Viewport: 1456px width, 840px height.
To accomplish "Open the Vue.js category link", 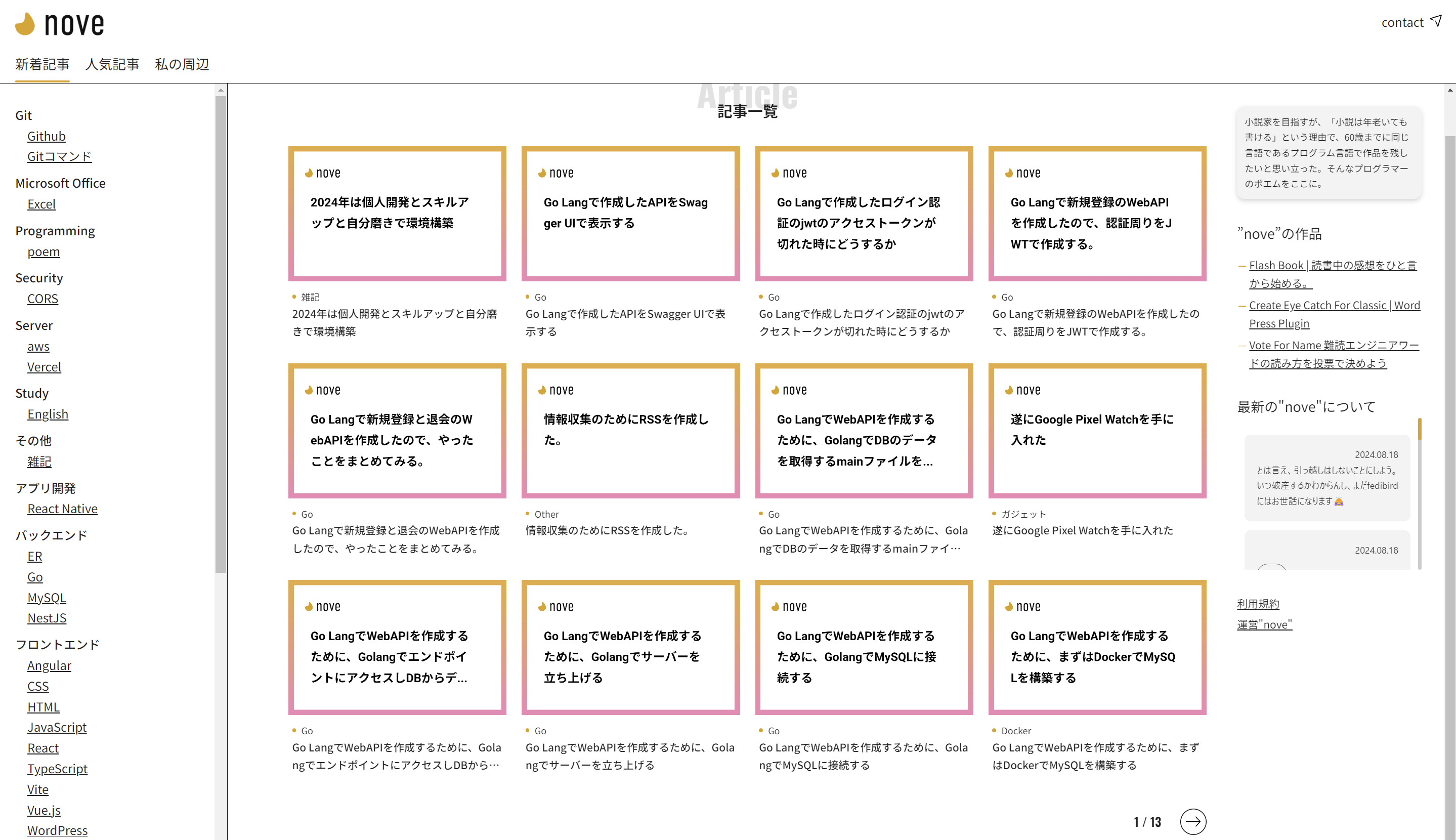I will point(44,810).
